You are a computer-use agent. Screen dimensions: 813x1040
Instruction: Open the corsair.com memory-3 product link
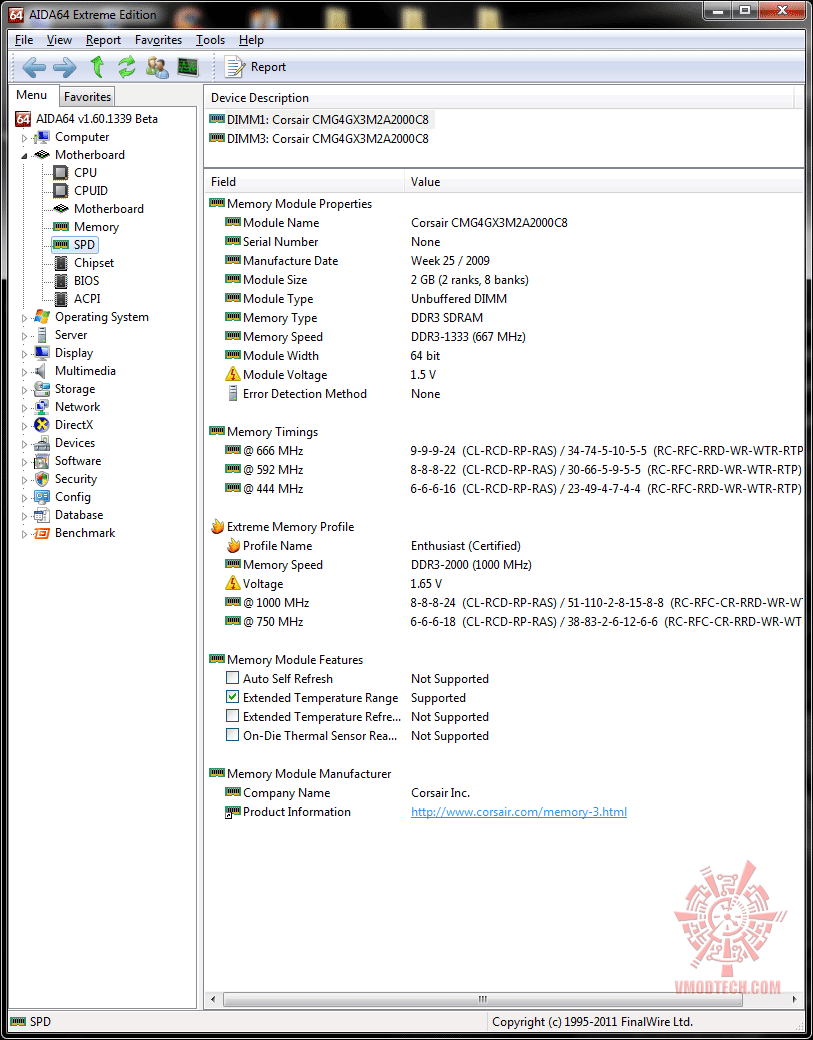[519, 812]
